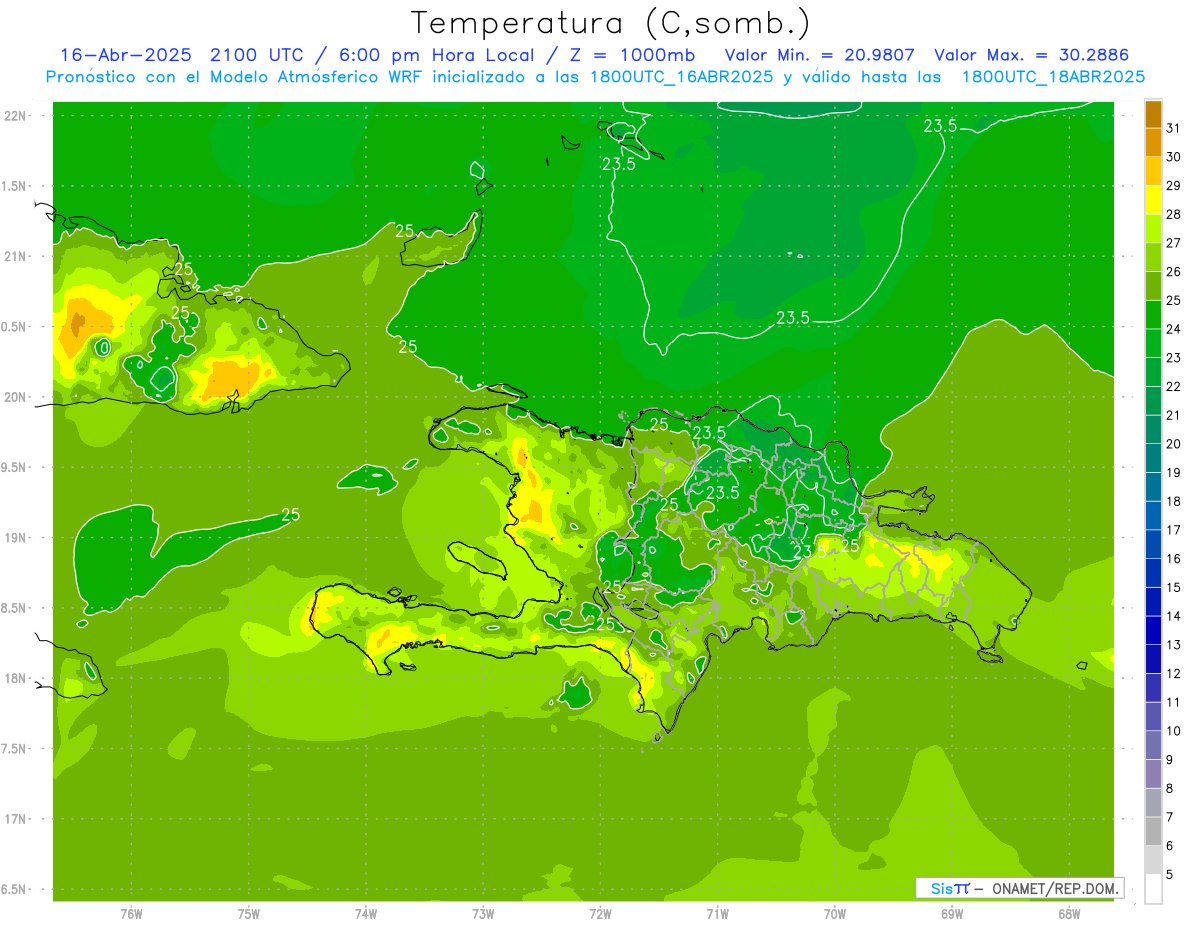Screen dimensions: 1200x927
Task: Click "Valor Max. = 30.2886" readout
Action: pyautogui.click(x=1032, y=55)
